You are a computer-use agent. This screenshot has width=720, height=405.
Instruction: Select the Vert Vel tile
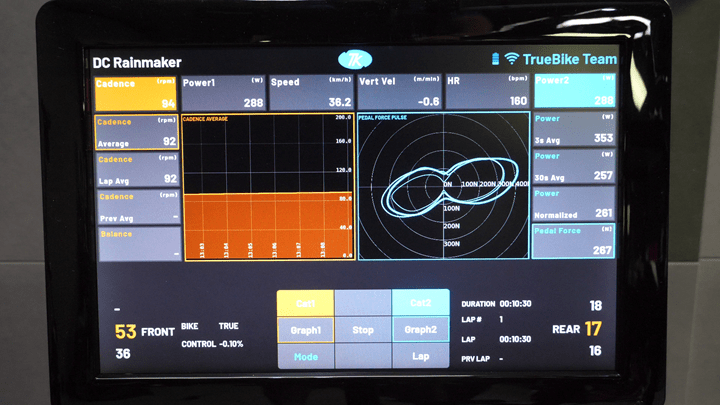point(399,92)
